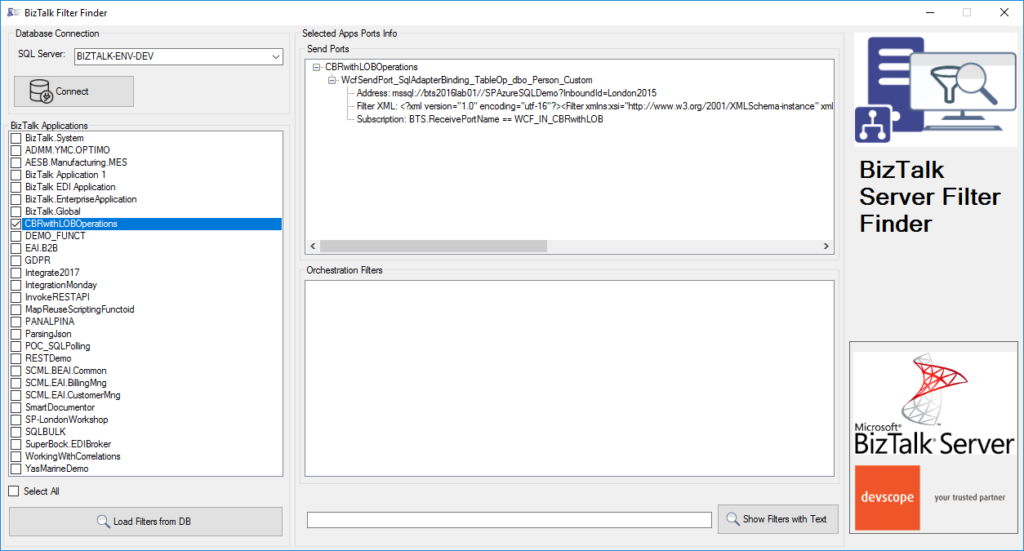The image size is (1024, 551).
Task: Check the BizTalk EDI Application checkbox
Action: [x=16, y=187]
